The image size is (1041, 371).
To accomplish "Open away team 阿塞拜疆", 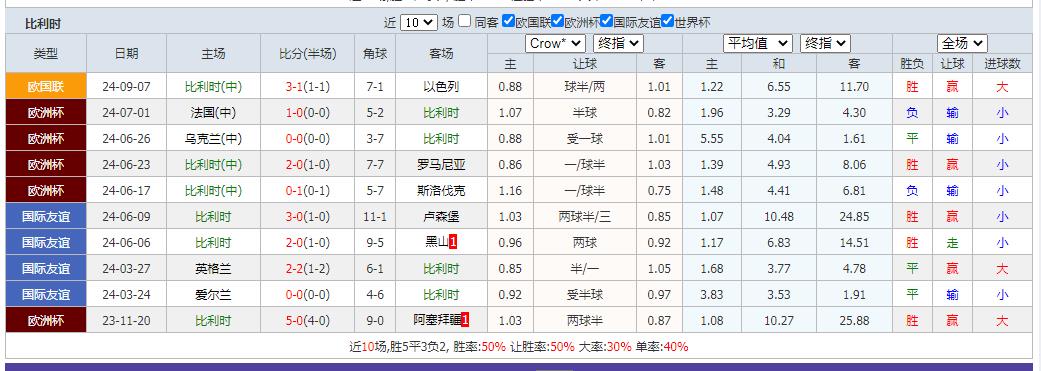I will pyautogui.click(x=437, y=321).
